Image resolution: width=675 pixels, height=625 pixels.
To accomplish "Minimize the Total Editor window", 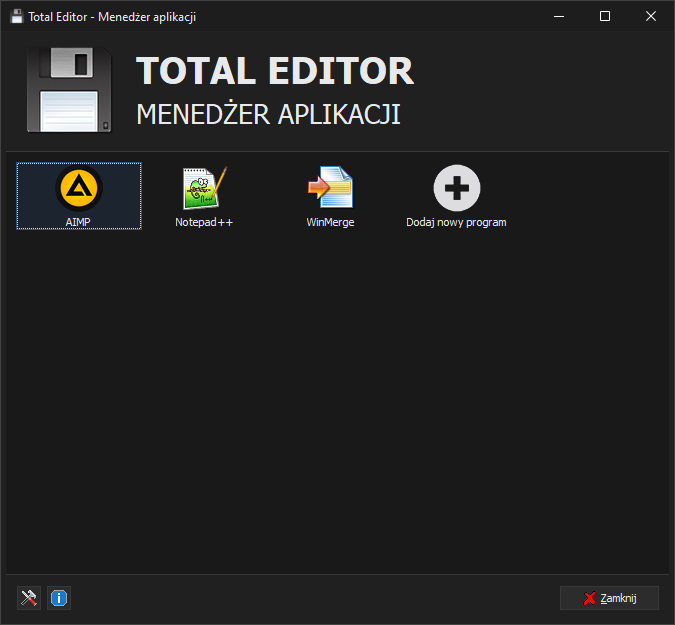I will [559, 16].
